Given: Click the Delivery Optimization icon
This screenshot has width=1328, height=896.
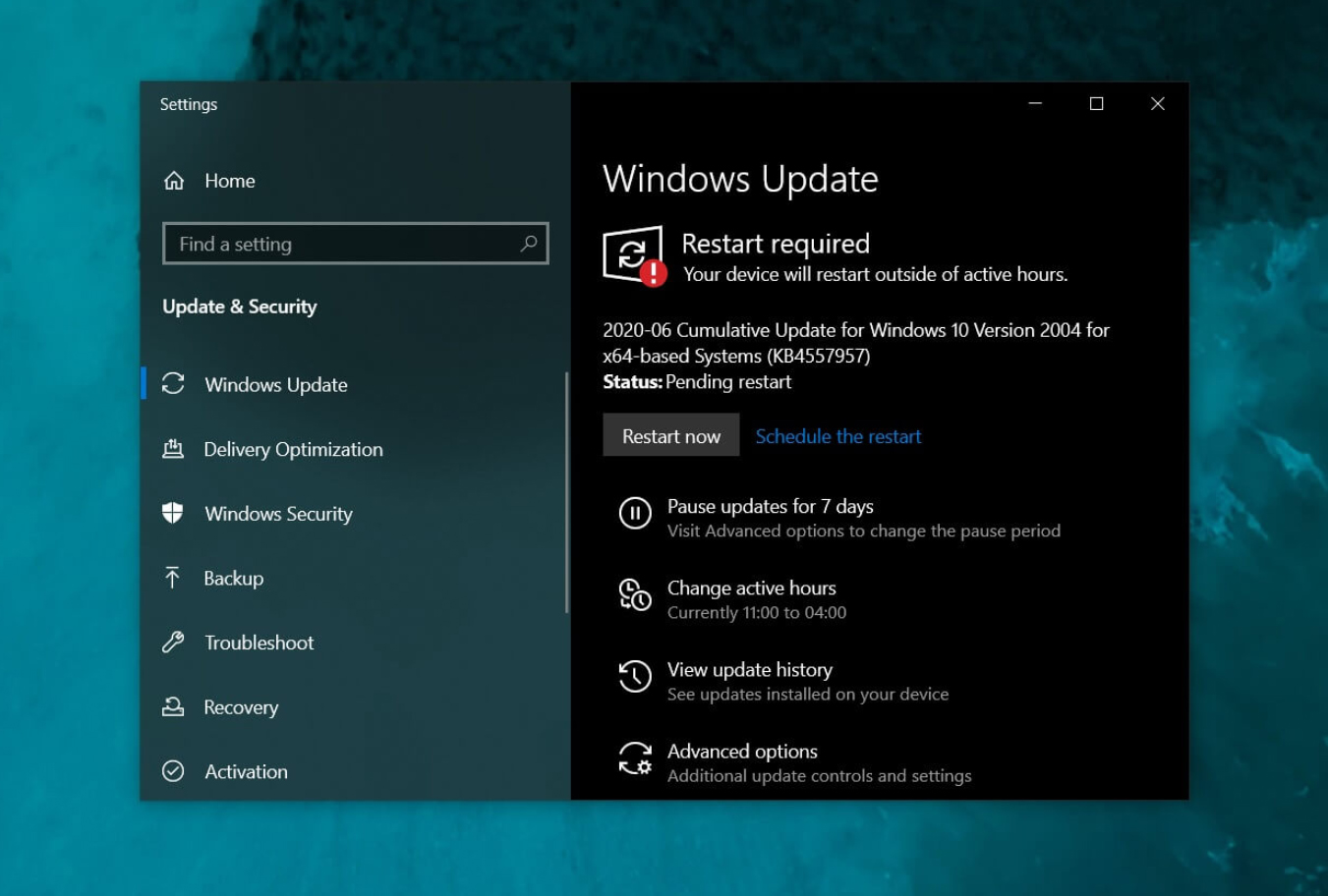Looking at the screenshot, I should (173, 449).
